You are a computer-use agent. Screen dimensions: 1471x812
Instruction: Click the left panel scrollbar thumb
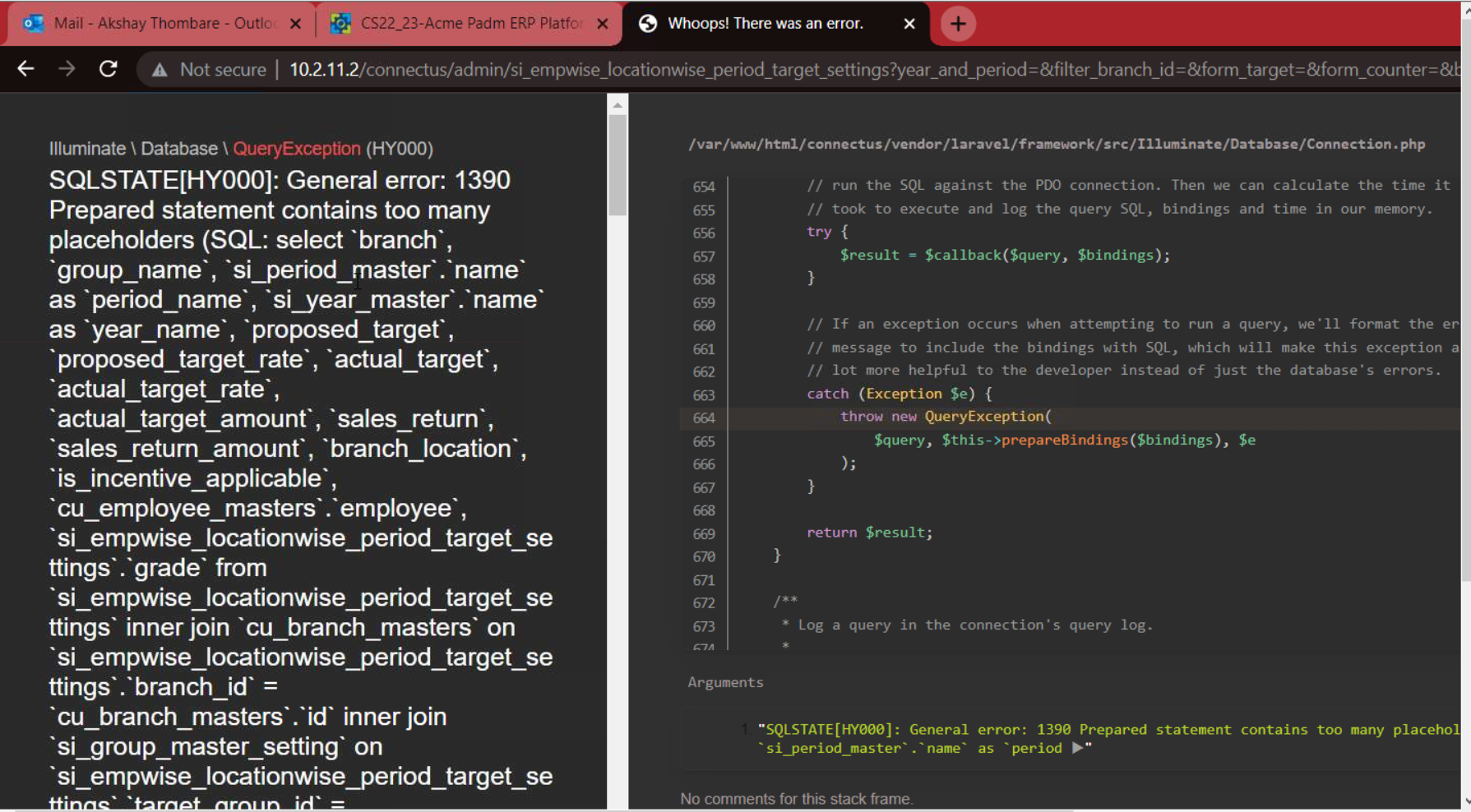tap(618, 164)
